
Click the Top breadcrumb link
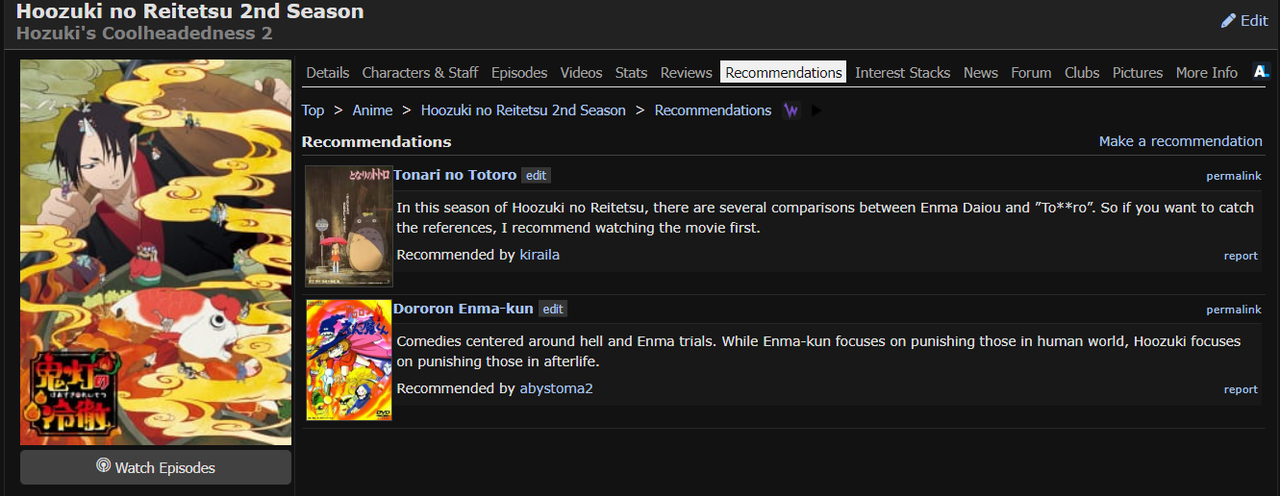click(x=313, y=110)
